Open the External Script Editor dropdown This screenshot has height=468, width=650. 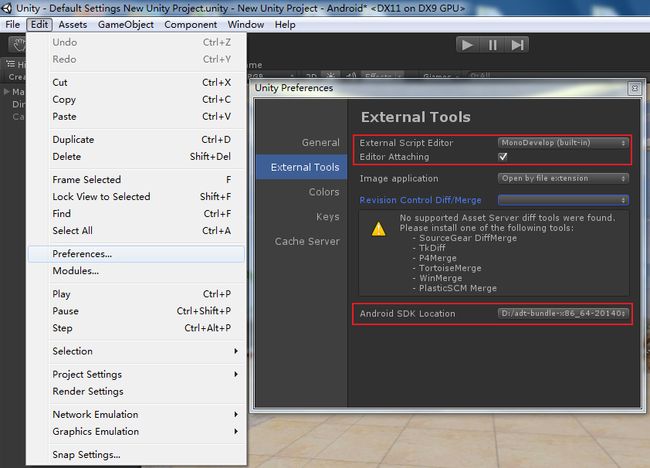point(563,143)
